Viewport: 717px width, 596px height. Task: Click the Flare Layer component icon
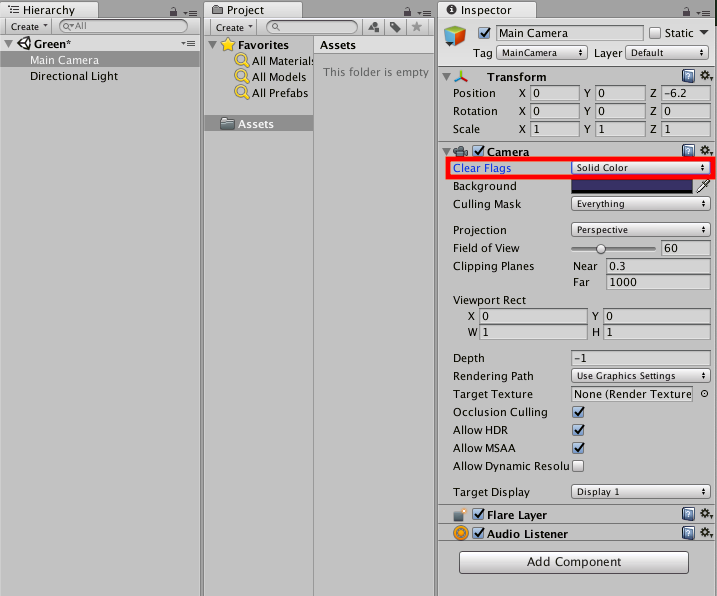click(460, 515)
